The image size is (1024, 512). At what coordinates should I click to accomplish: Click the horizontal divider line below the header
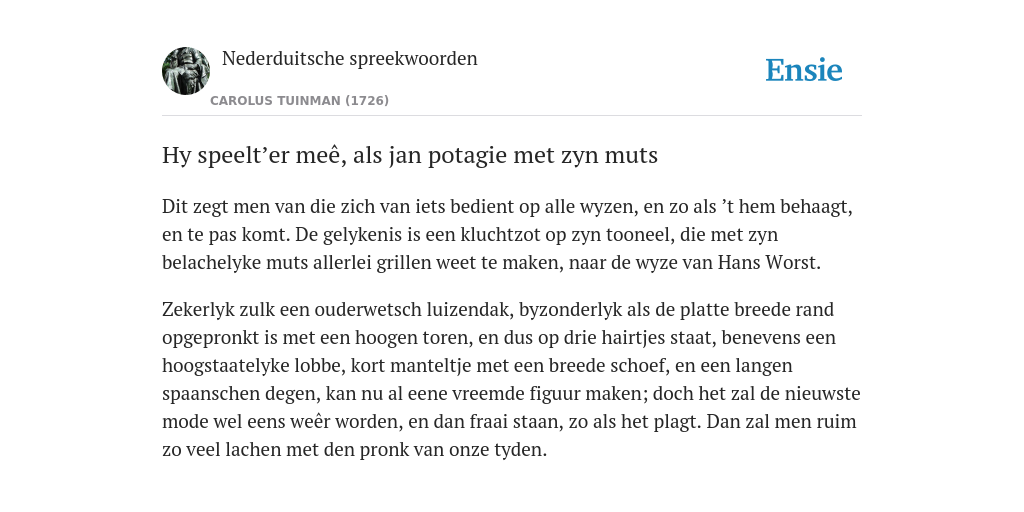click(512, 116)
